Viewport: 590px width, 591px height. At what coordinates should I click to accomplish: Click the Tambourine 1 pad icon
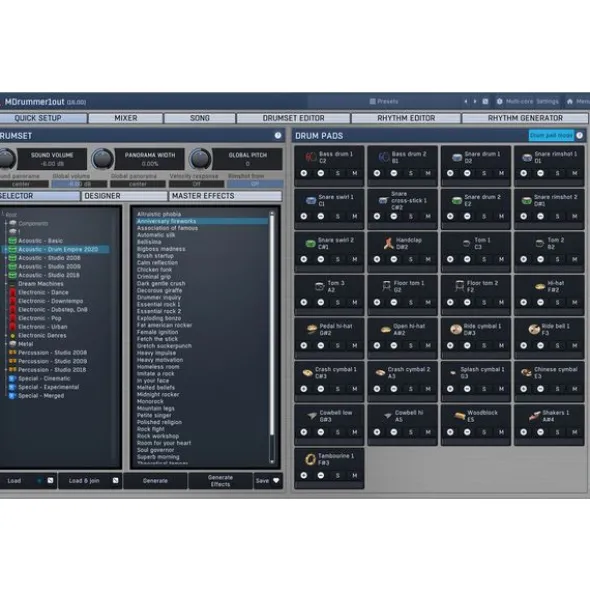310,459
